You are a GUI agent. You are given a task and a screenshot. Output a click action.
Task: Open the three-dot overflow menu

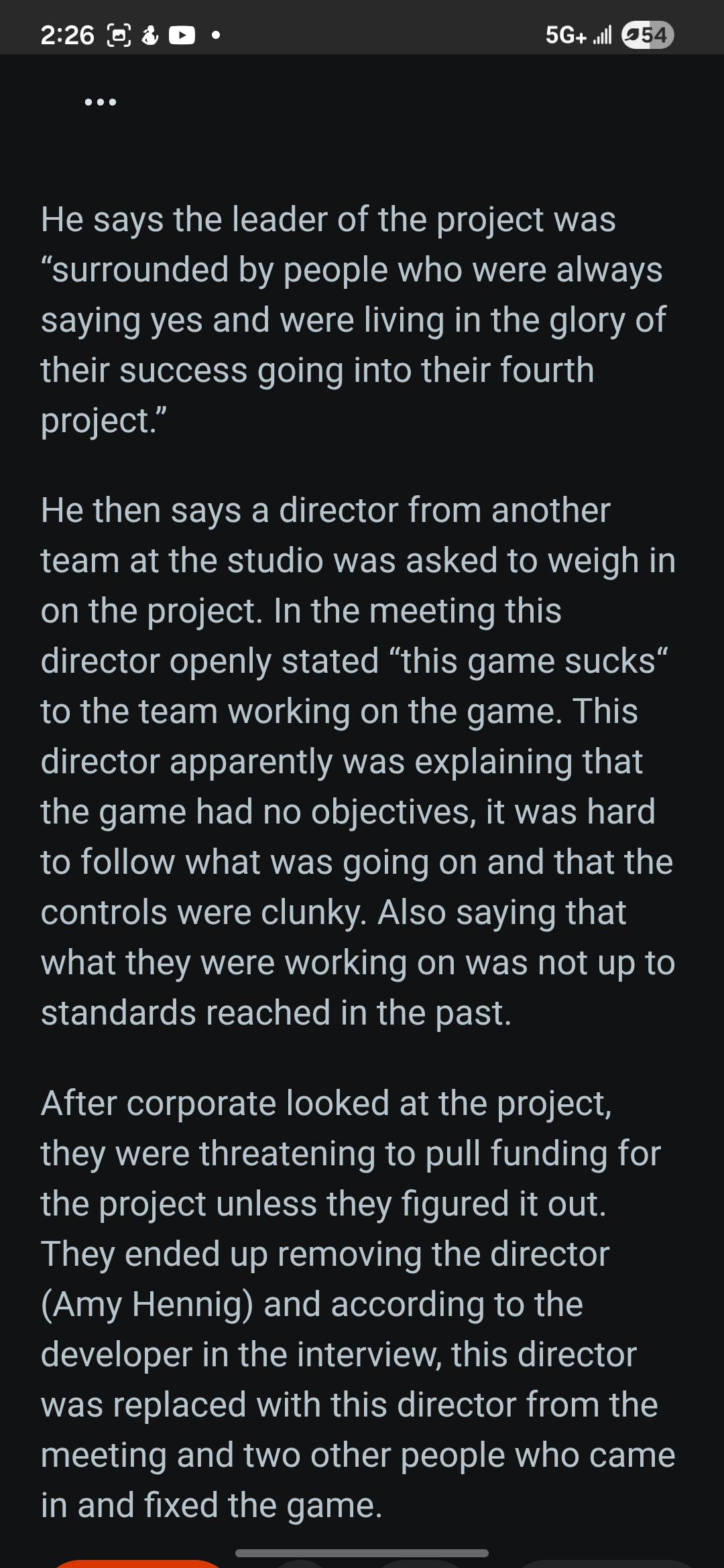click(x=101, y=103)
